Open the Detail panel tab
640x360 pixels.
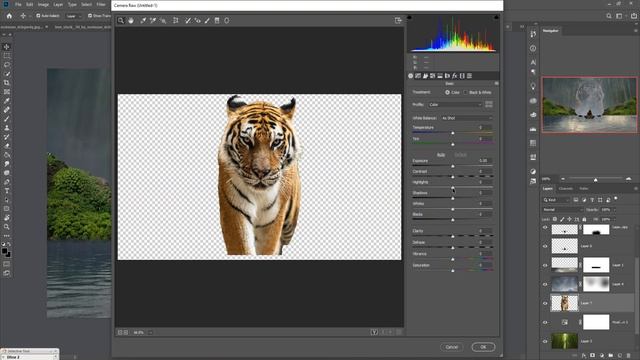(x=425, y=76)
